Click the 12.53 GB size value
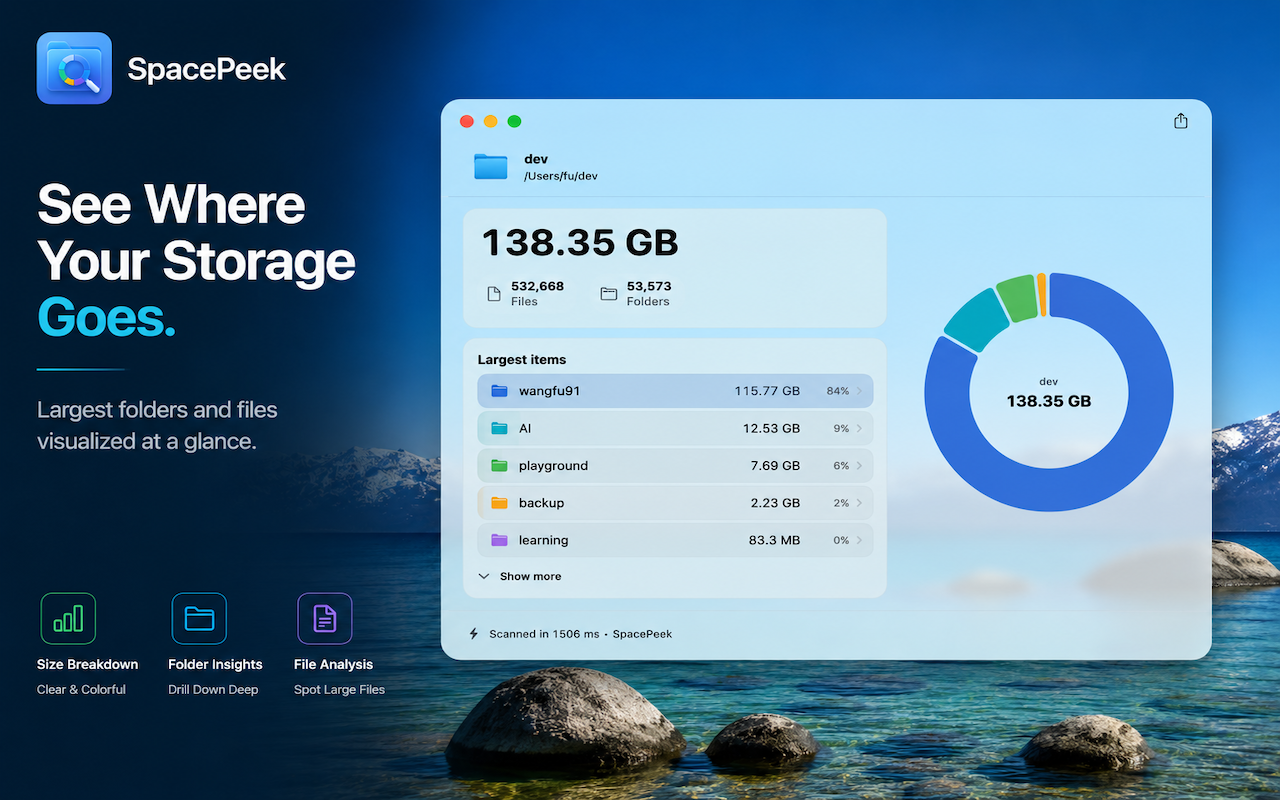 [771, 428]
